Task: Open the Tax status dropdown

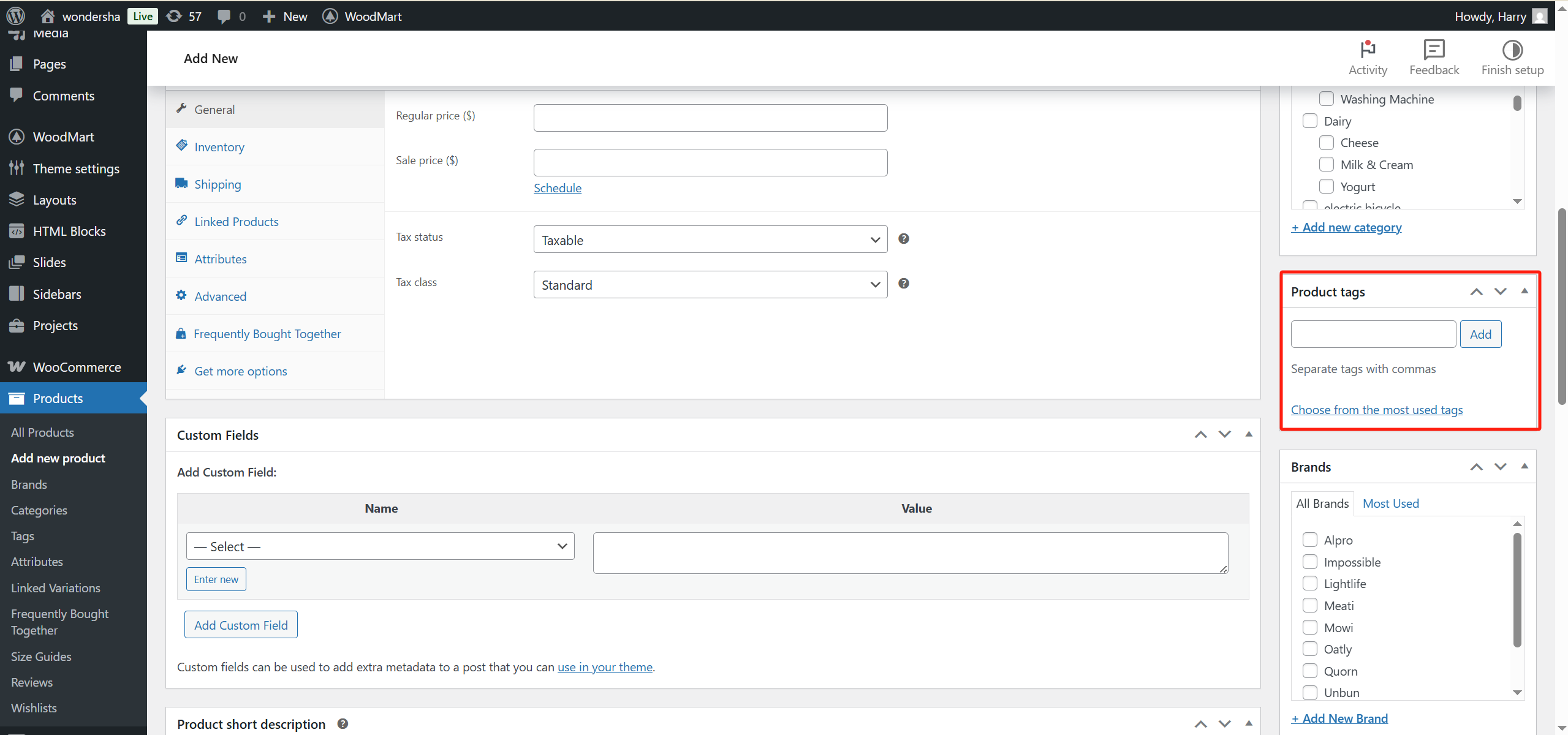Action: coord(710,239)
